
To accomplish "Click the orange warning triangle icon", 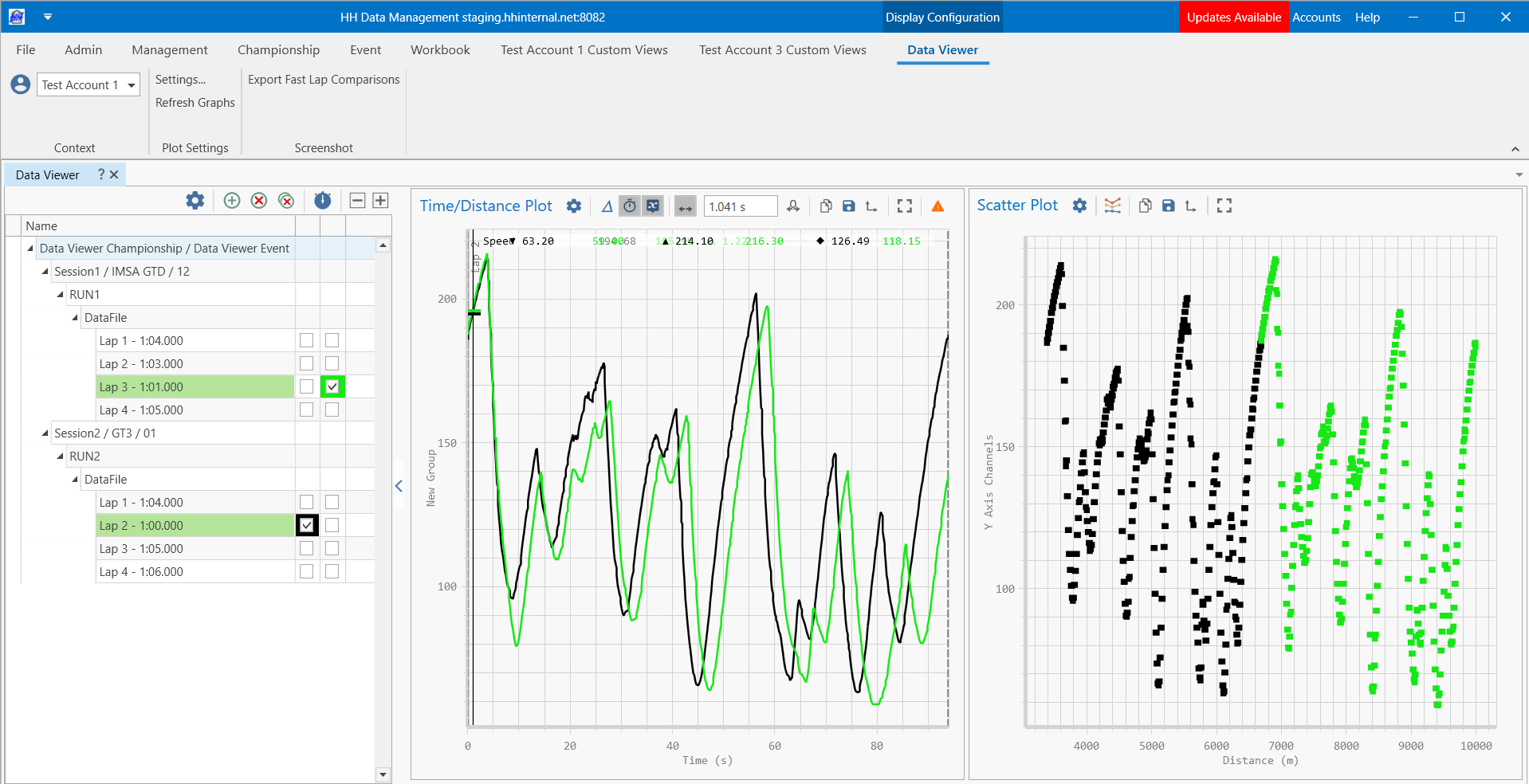I will click(937, 206).
